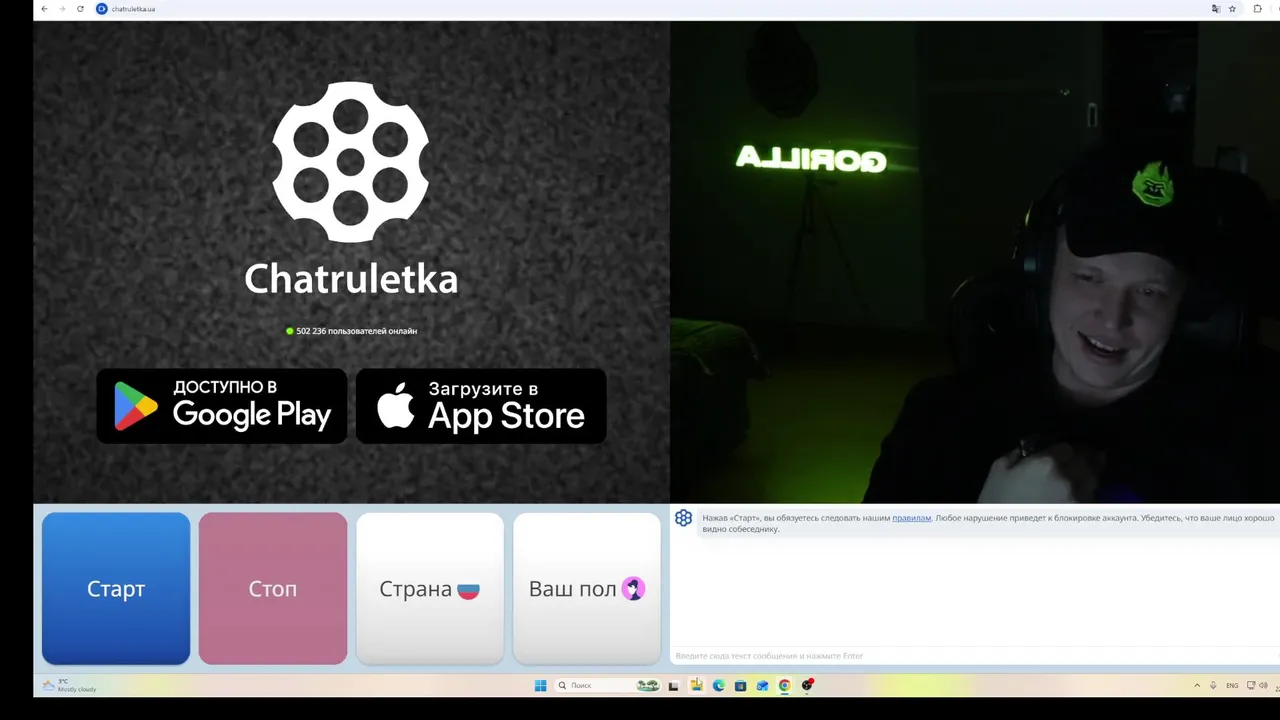Click the volume speaker icon in the tray
Screen dimensions: 1280x720
click(1263, 685)
